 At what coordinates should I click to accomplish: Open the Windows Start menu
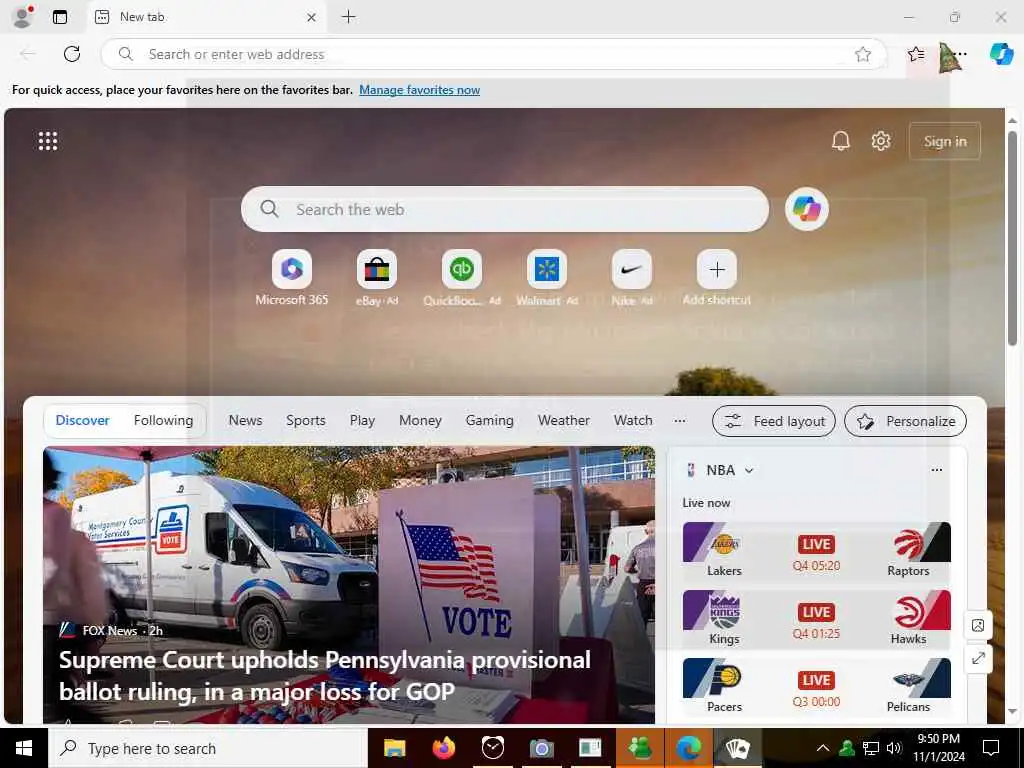coord(24,748)
